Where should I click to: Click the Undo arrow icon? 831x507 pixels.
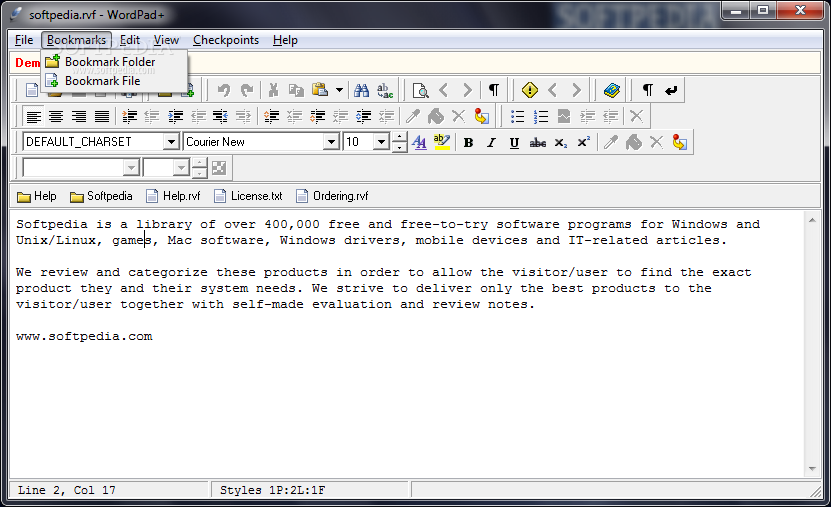[x=224, y=91]
